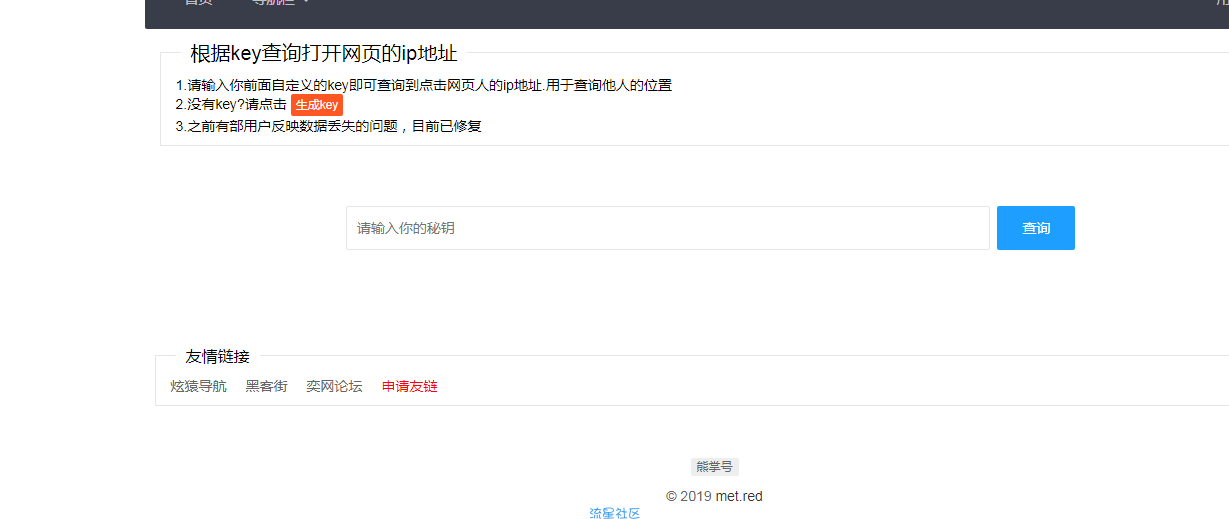Click the 友情链接 section title
The image size is (1229, 519).
(218, 356)
